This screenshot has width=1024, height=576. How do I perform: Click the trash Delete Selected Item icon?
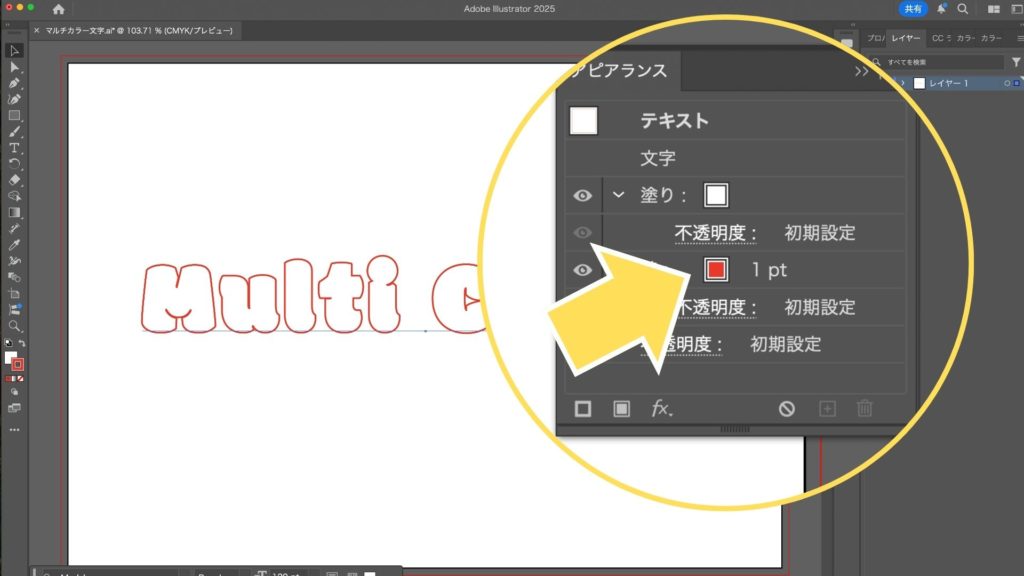coord(865,408)
